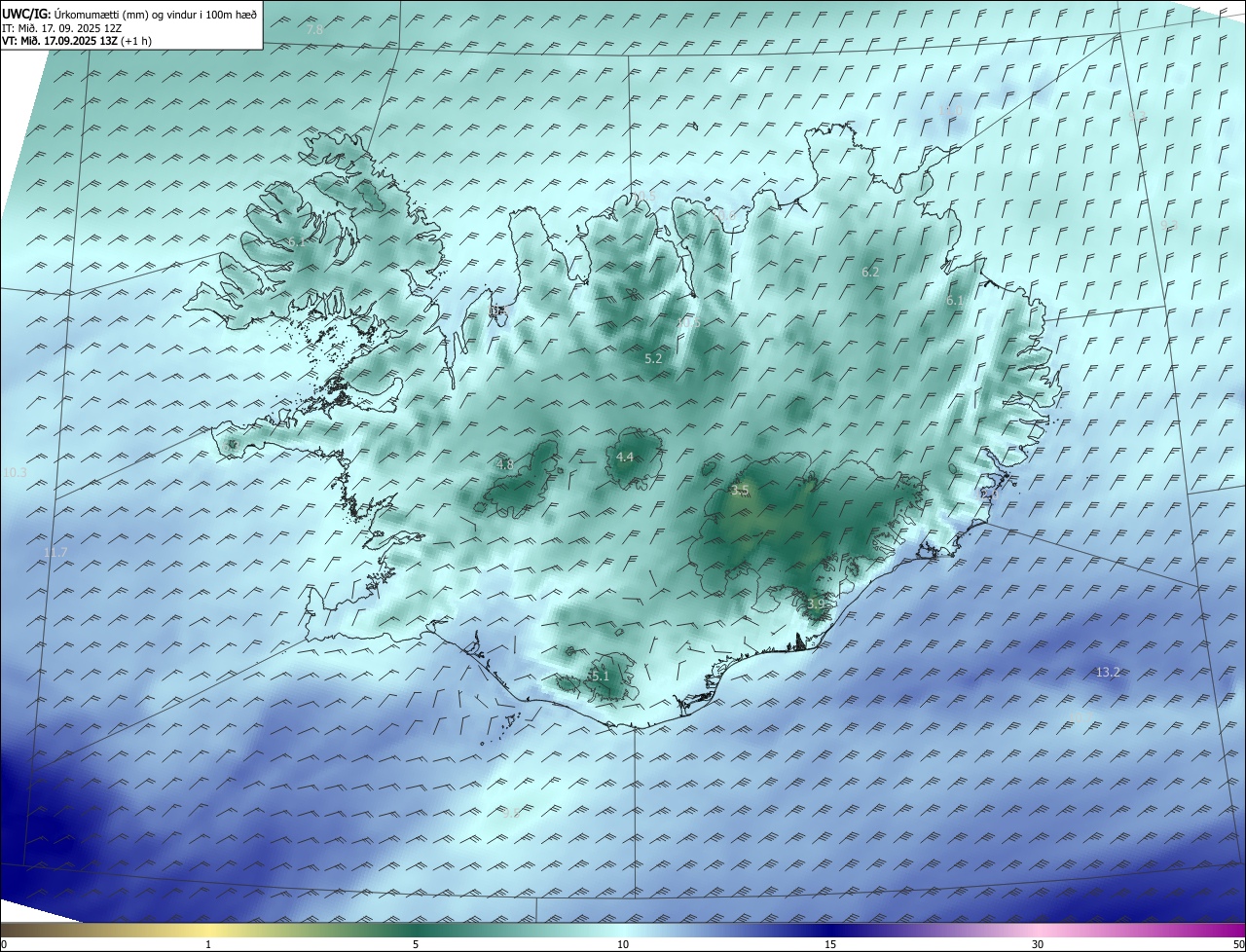Click the 4.4 value label on the glacier
This screenshot has height=952, width=1246.
tap(625, 457)
